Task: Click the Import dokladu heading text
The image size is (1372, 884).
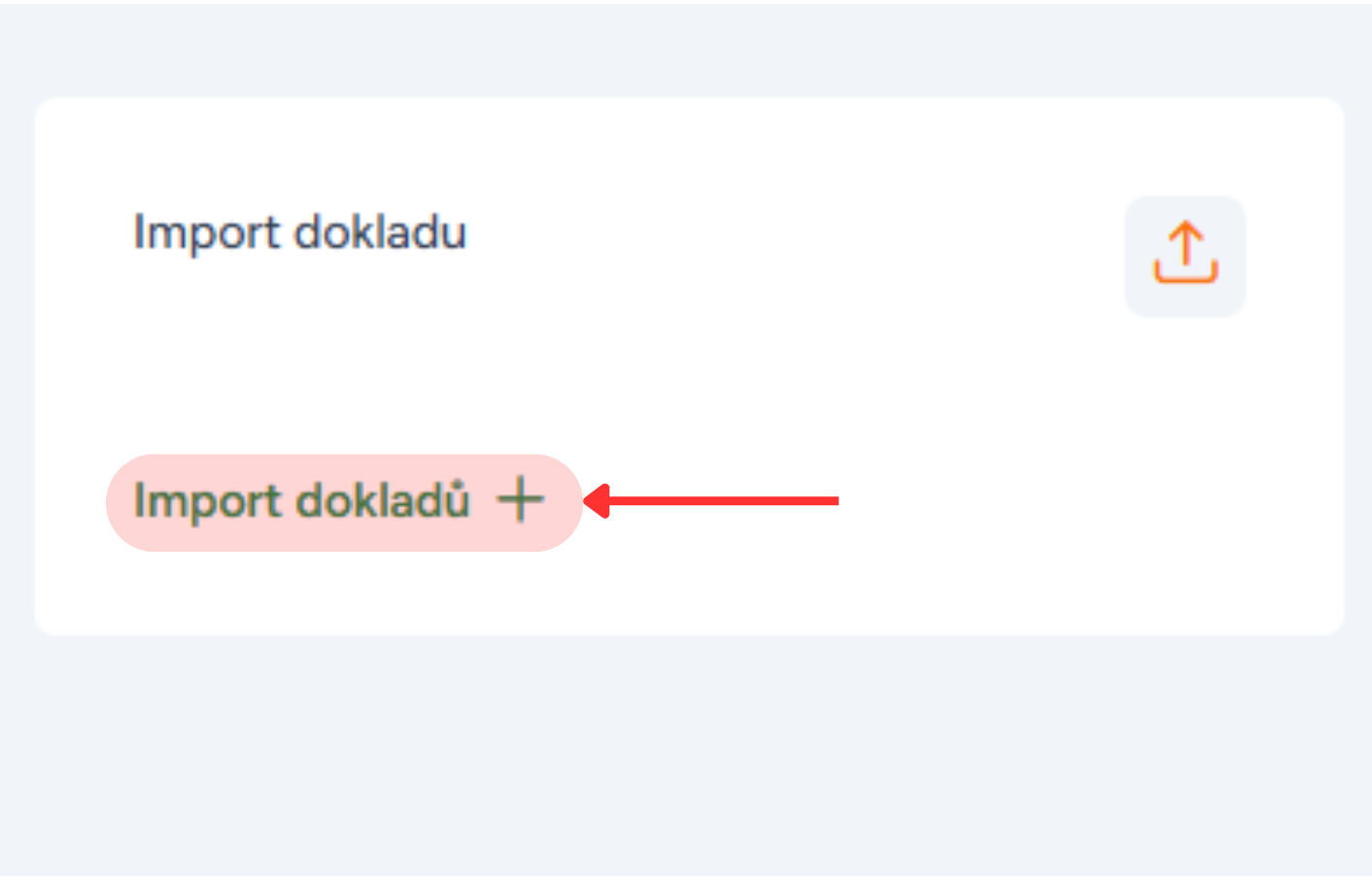Action: click(300, 233)
